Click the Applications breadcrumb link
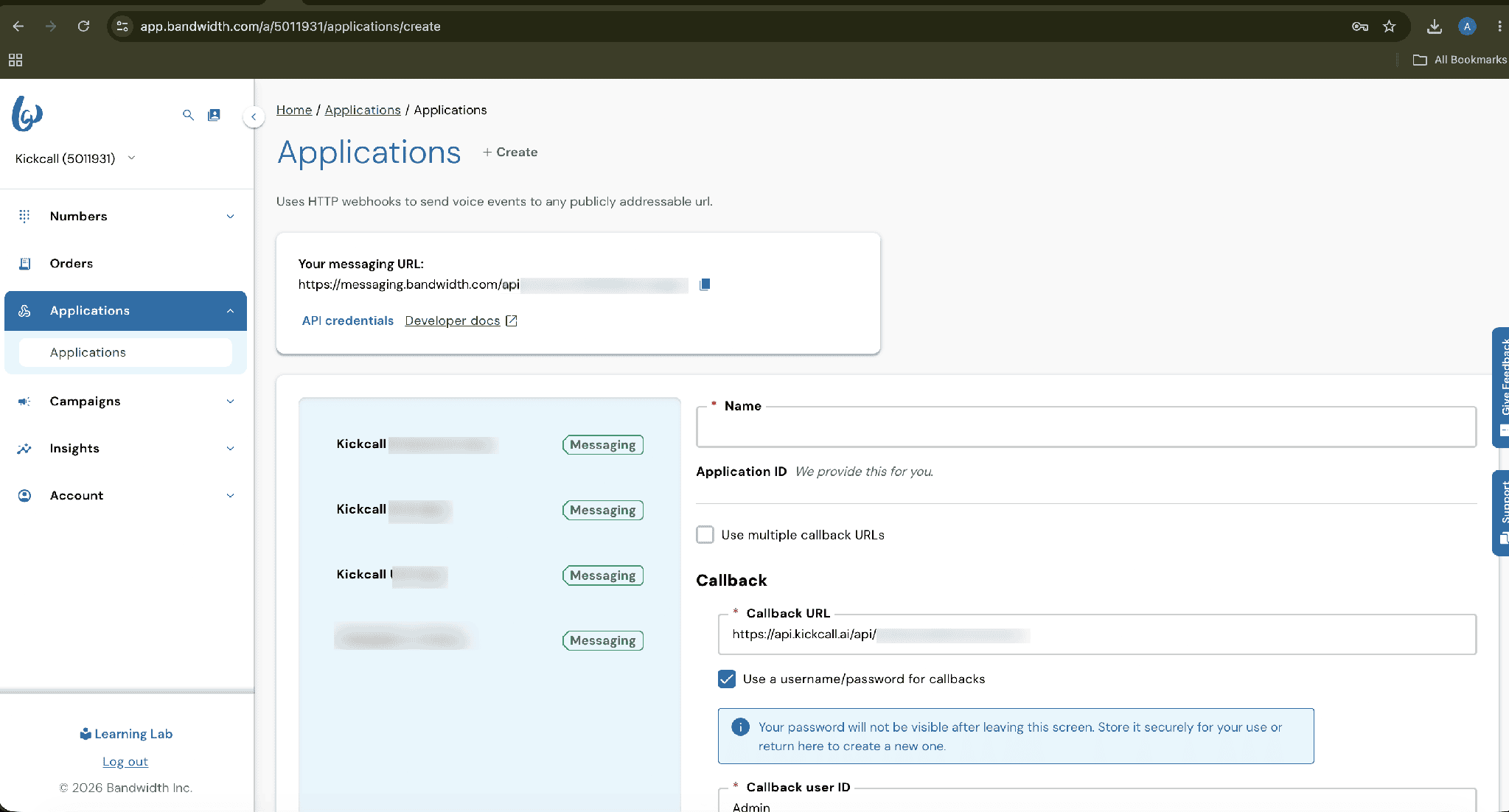 [363, 110]
